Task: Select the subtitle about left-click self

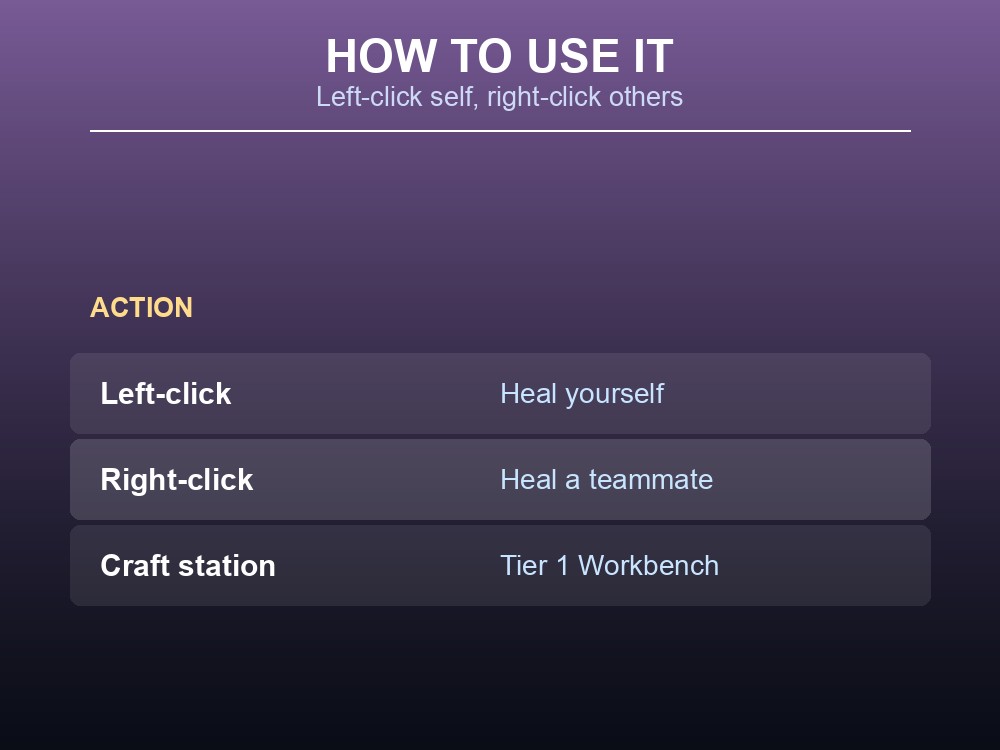Action: click(x=500, y=97)
